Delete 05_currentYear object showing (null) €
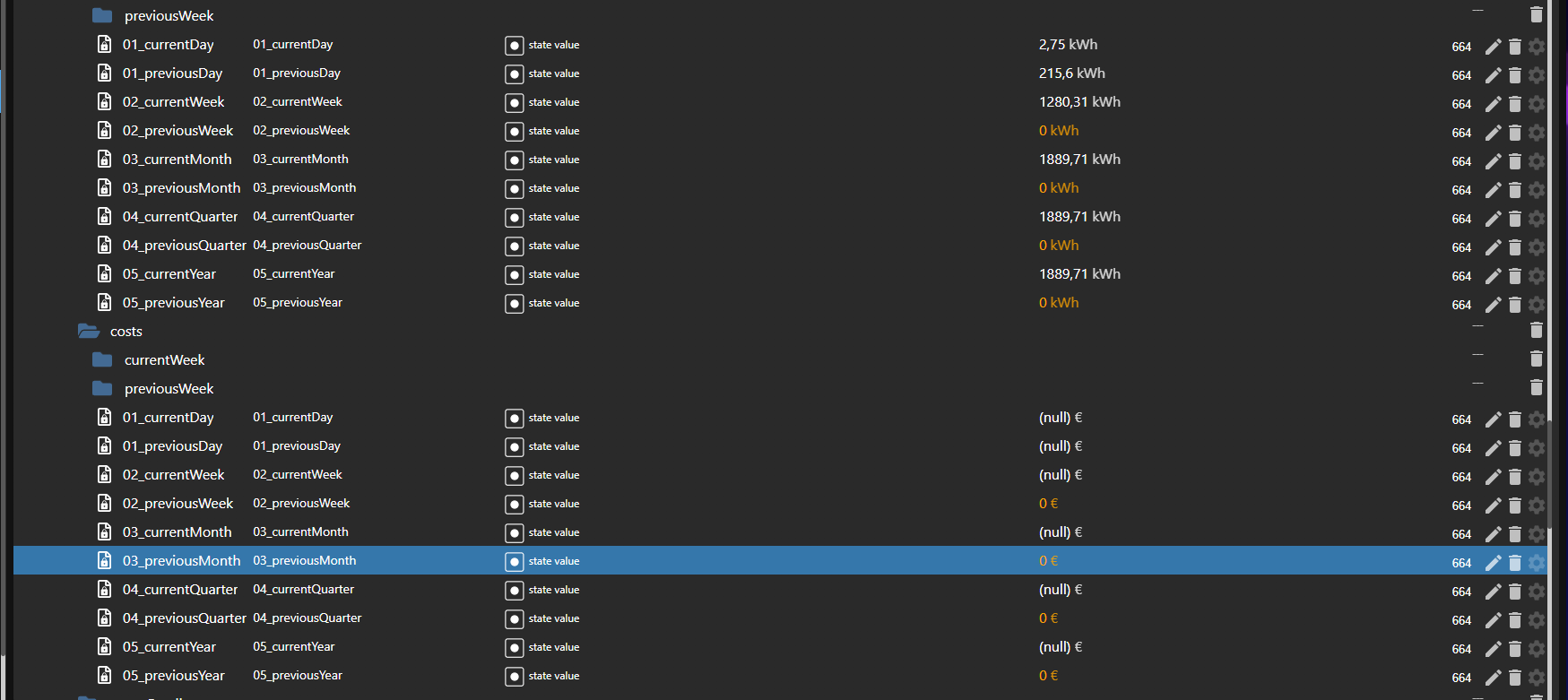Viewport: 1568px width, 700px height. click(x=1515, y=649)
